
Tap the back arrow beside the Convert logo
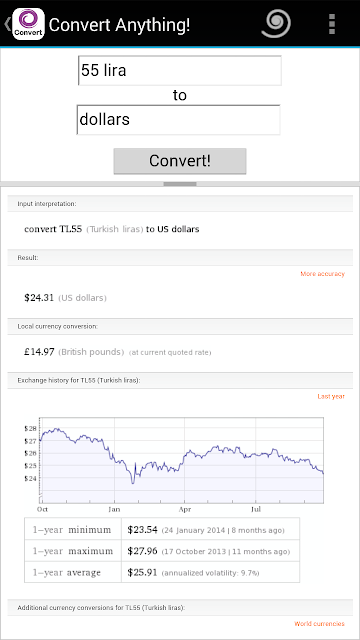point(7,24)
